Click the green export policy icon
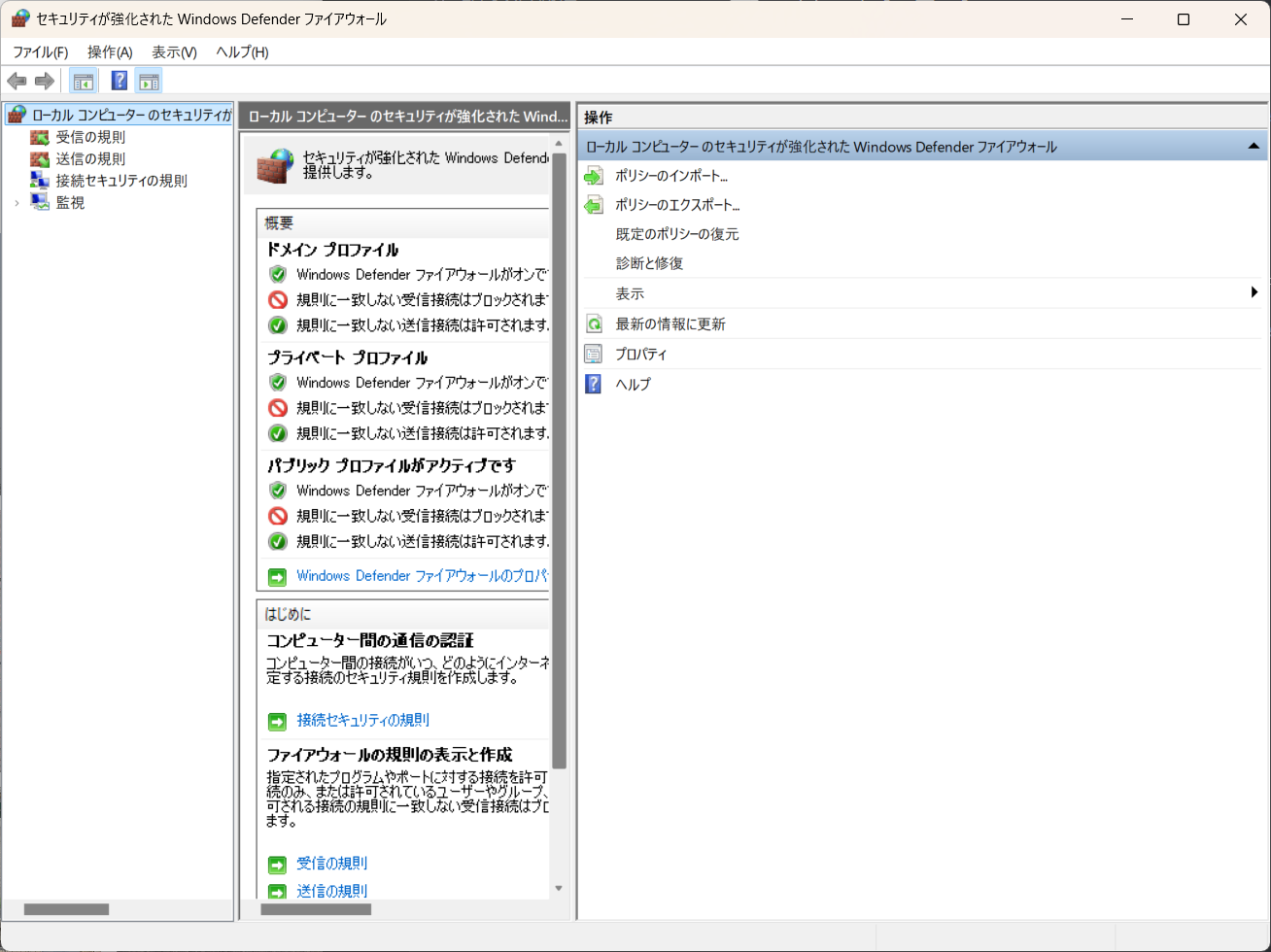This screenshot has width=1271, height=952. pos(594,205)
